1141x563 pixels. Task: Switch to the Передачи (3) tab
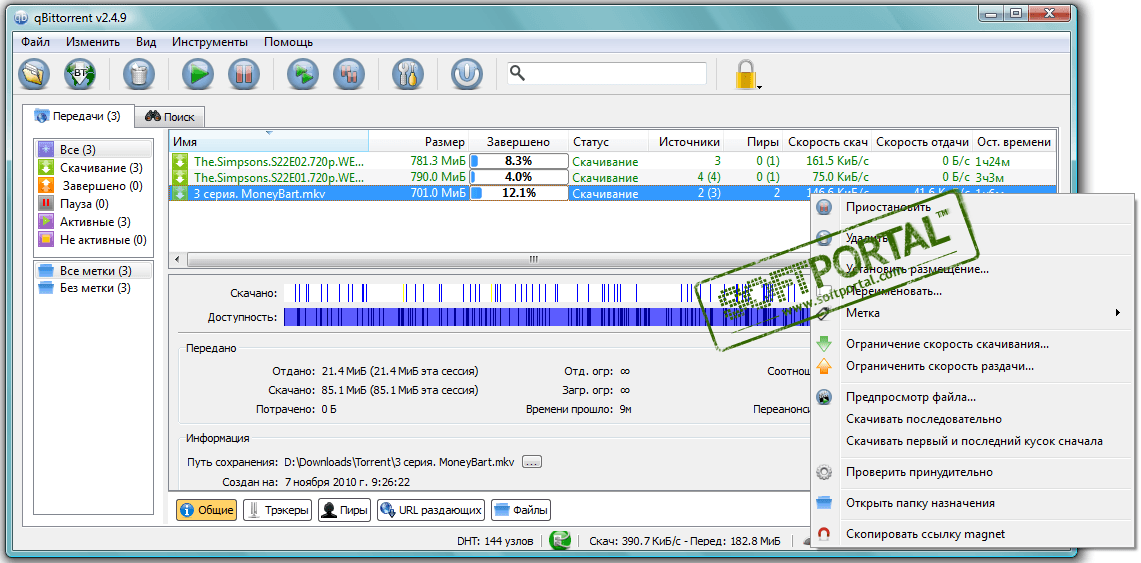[x=78, y=115]
